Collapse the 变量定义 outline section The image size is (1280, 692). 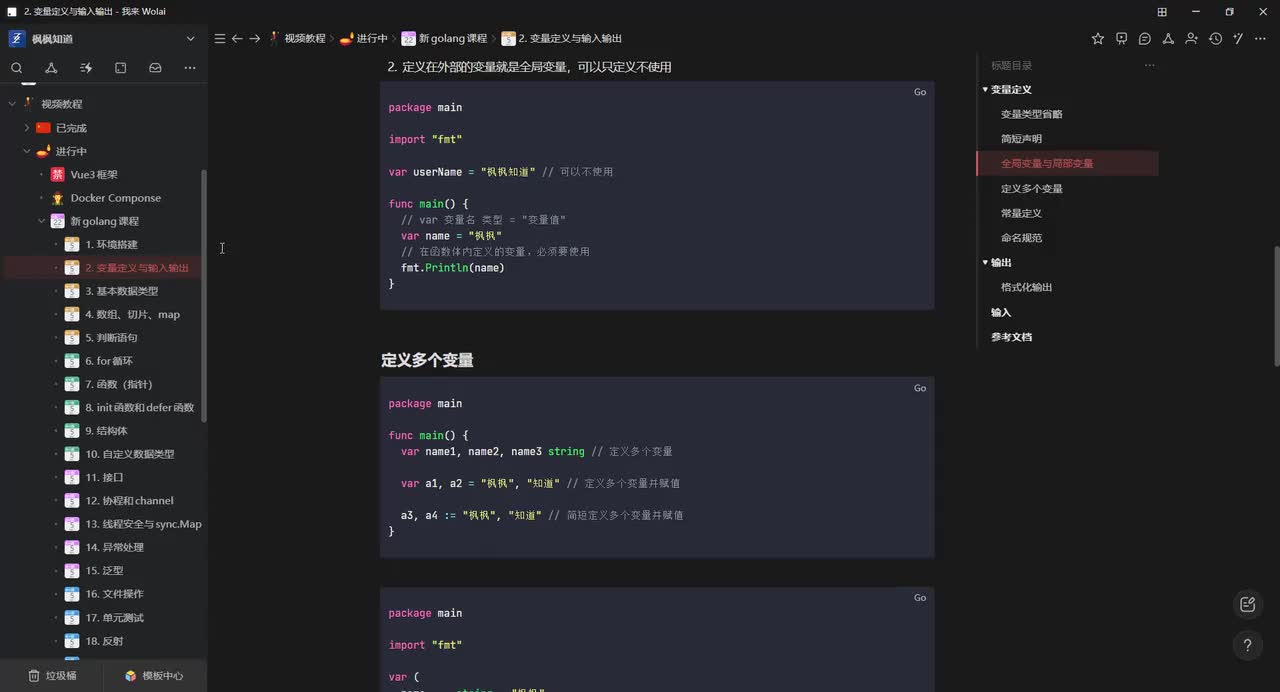pos(985,90)
